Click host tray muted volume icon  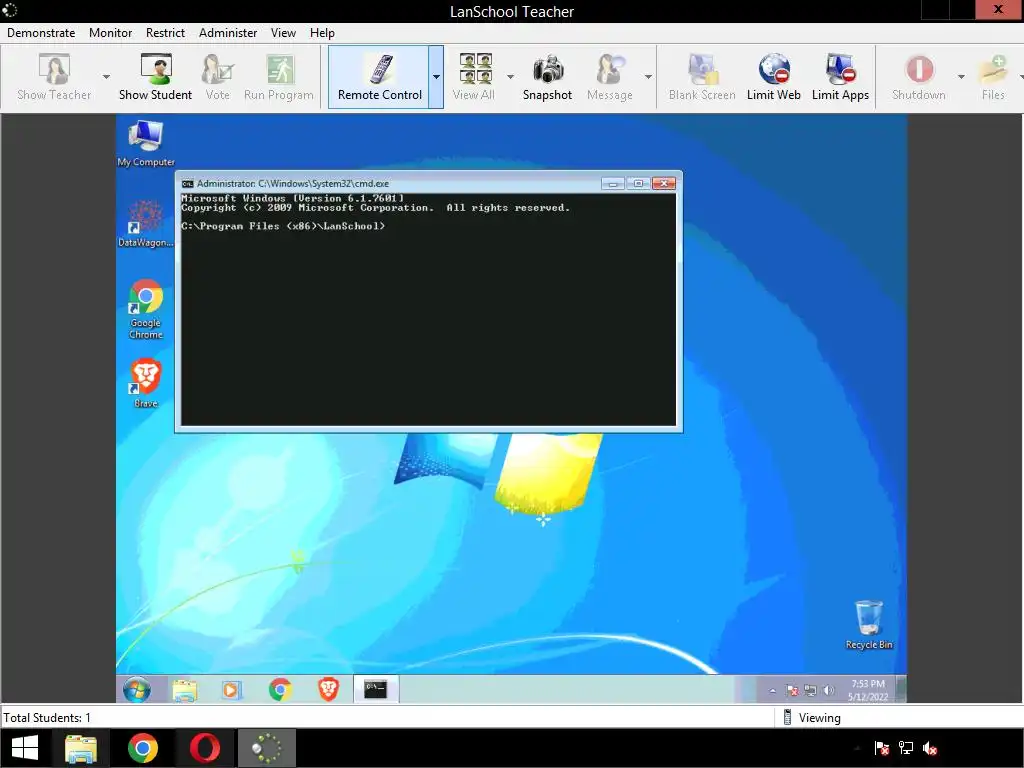[930, 748]
